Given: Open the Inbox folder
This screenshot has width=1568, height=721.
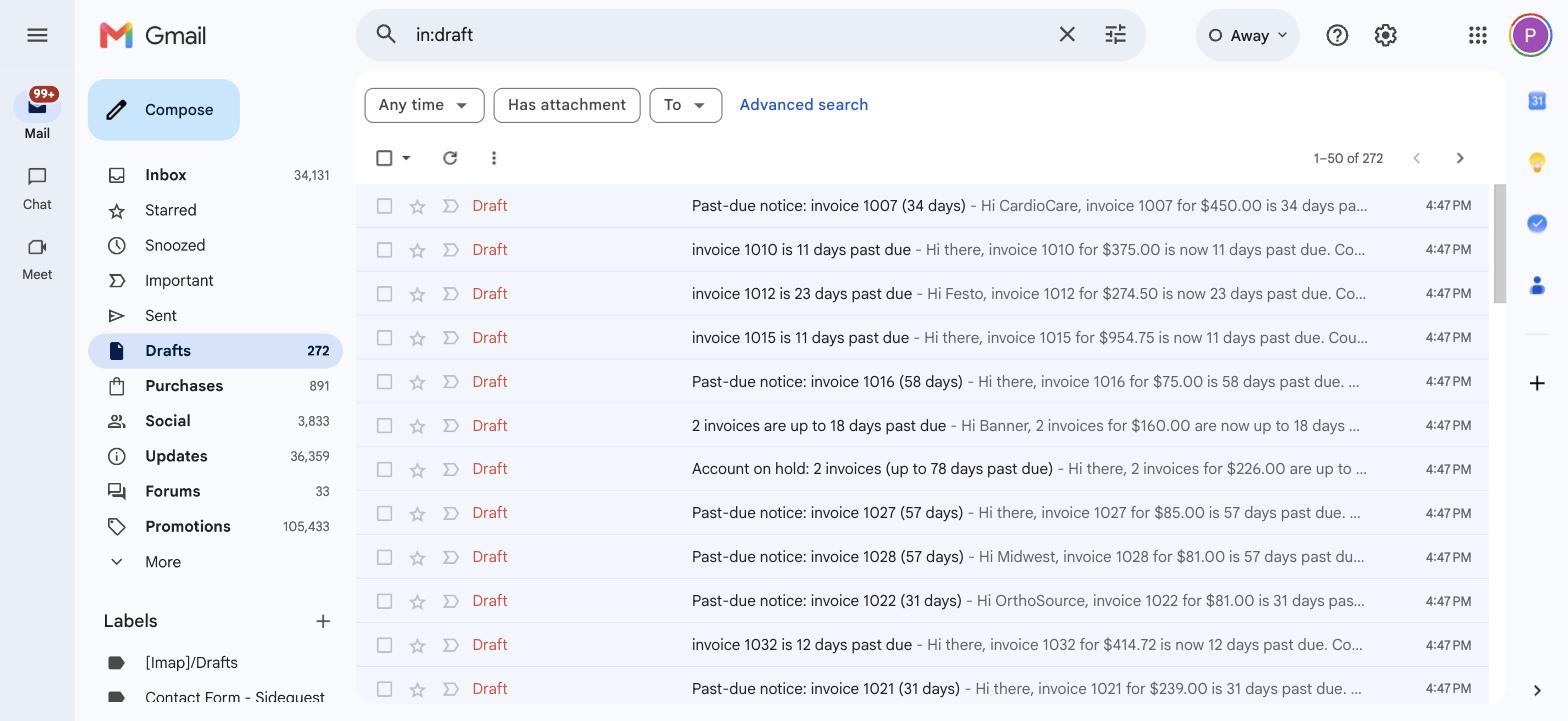Looking at the screenshot, I should coord(215,175).
